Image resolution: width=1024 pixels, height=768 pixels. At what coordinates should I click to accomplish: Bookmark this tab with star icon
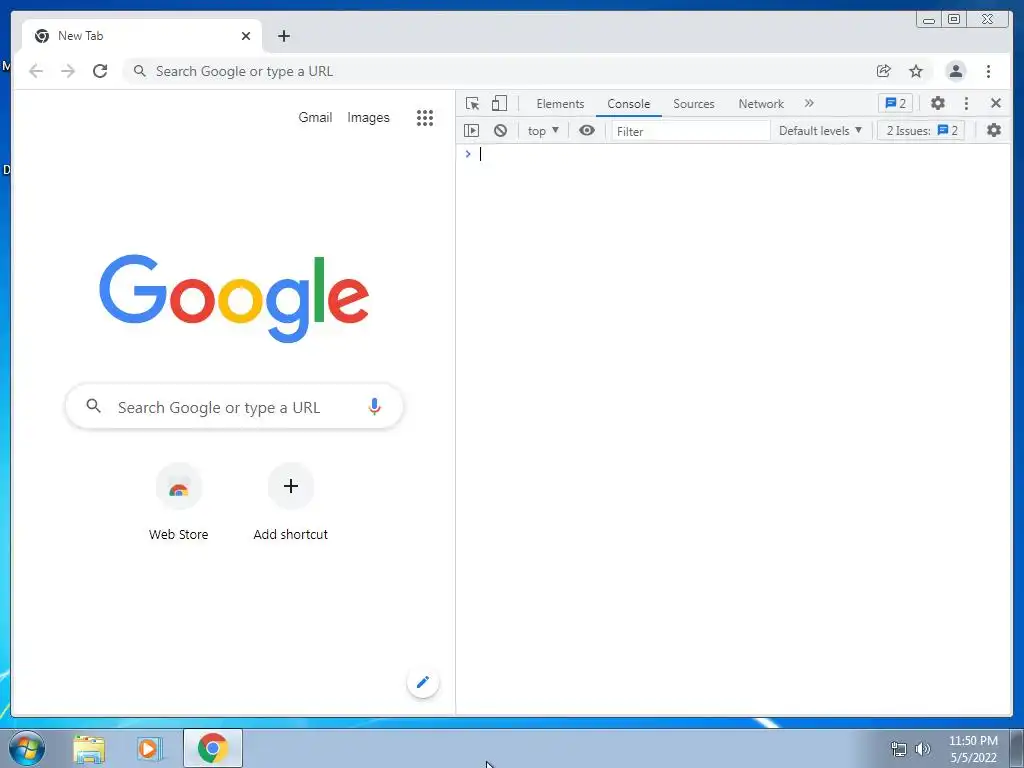[916, 71]
